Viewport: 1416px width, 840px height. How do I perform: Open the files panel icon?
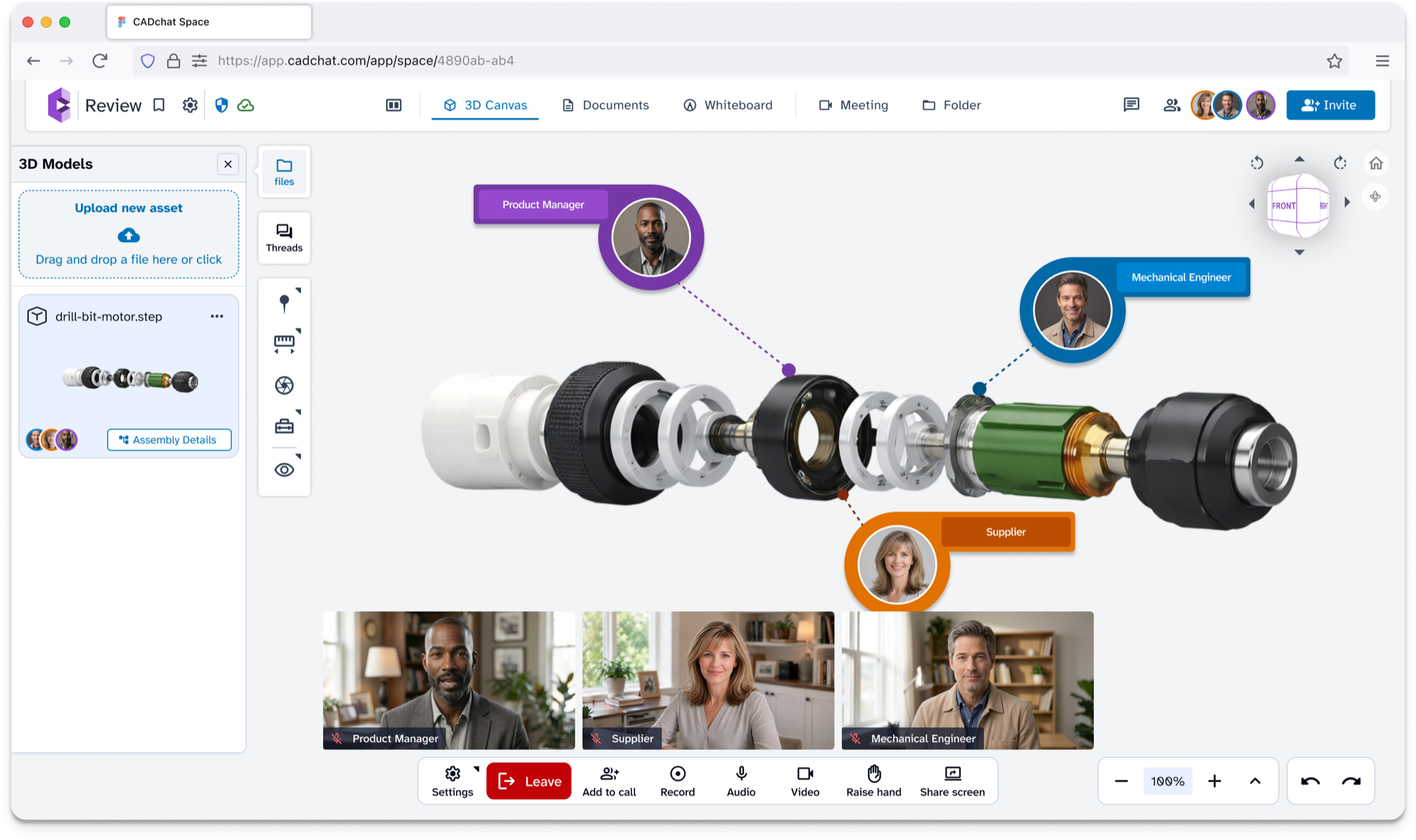pos(284,171)
